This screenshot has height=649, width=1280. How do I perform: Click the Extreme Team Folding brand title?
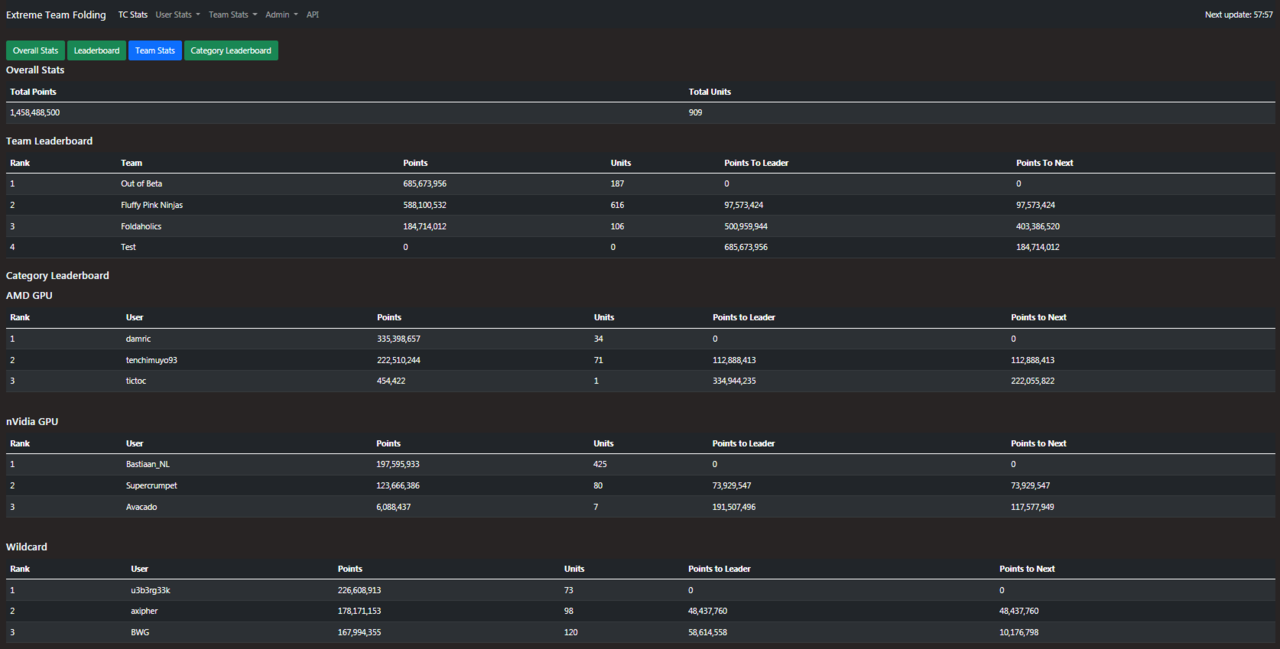coord(56,15)
